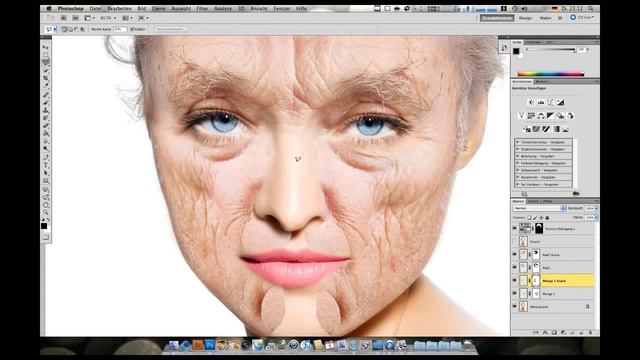
Task: Select the Zoom magnifier tool
Action: pos(45,212)
